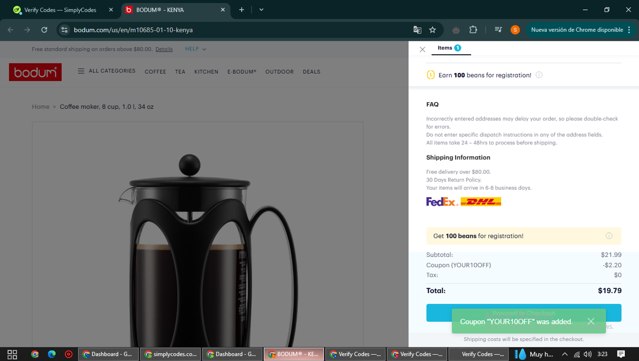Click the Total $19.79 amount
Viewport: 639px width, 361px height.
click(610, 291)
